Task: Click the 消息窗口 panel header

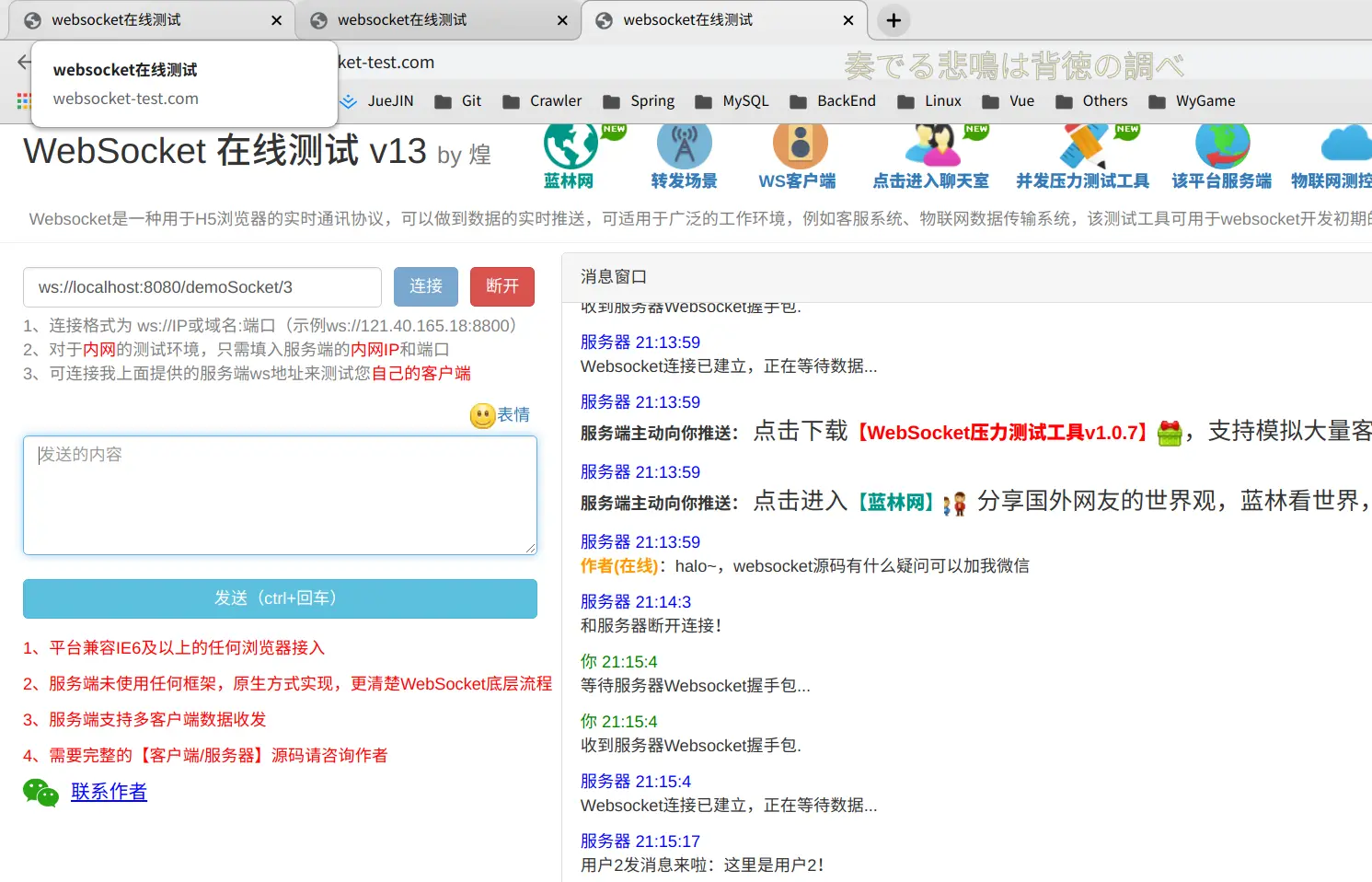Action: click(x=966, y=277)
